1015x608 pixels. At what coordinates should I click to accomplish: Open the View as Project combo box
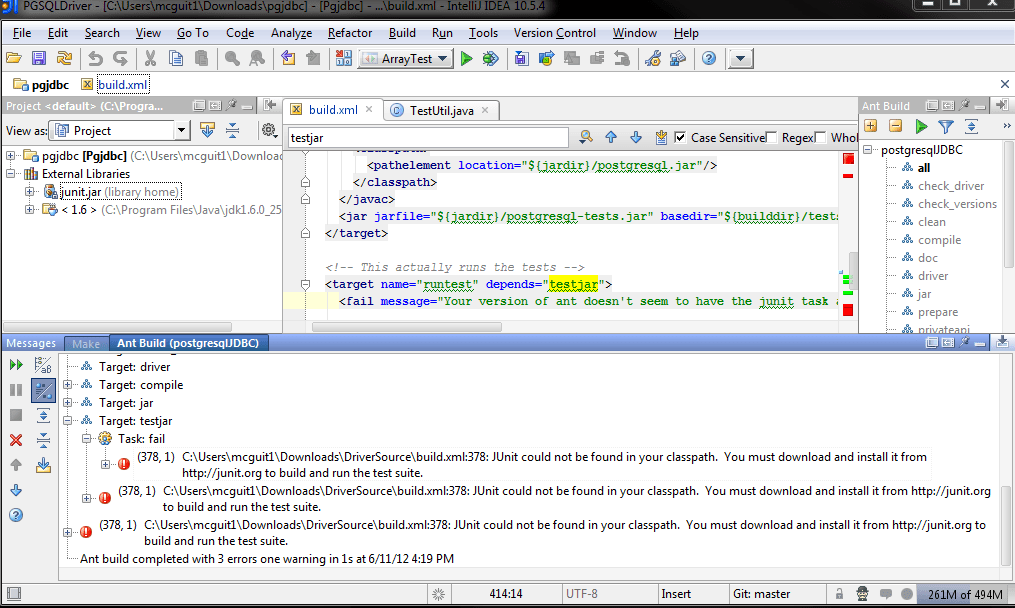(x=118, y=130)
